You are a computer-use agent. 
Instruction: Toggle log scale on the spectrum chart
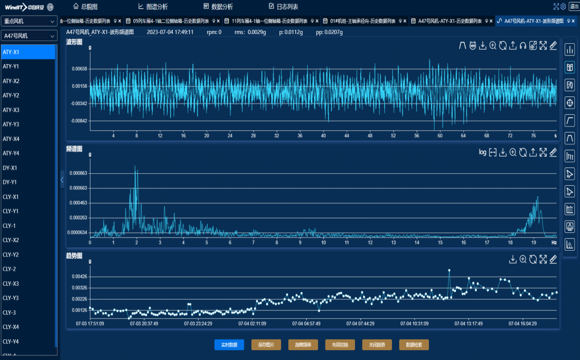coord(482,152)
